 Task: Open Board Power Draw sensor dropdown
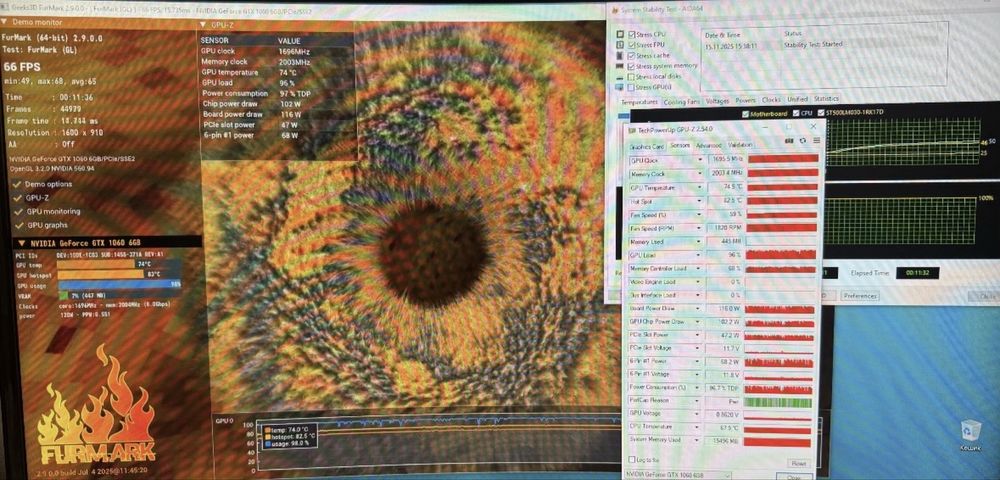pyautogui.click(x=699, y=309)
